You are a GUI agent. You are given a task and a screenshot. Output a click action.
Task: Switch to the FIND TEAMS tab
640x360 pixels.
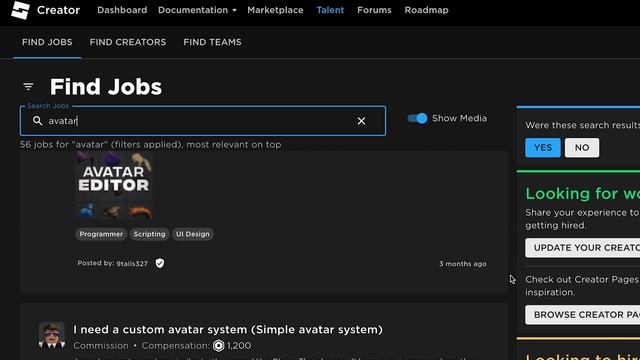click(212, 42)
